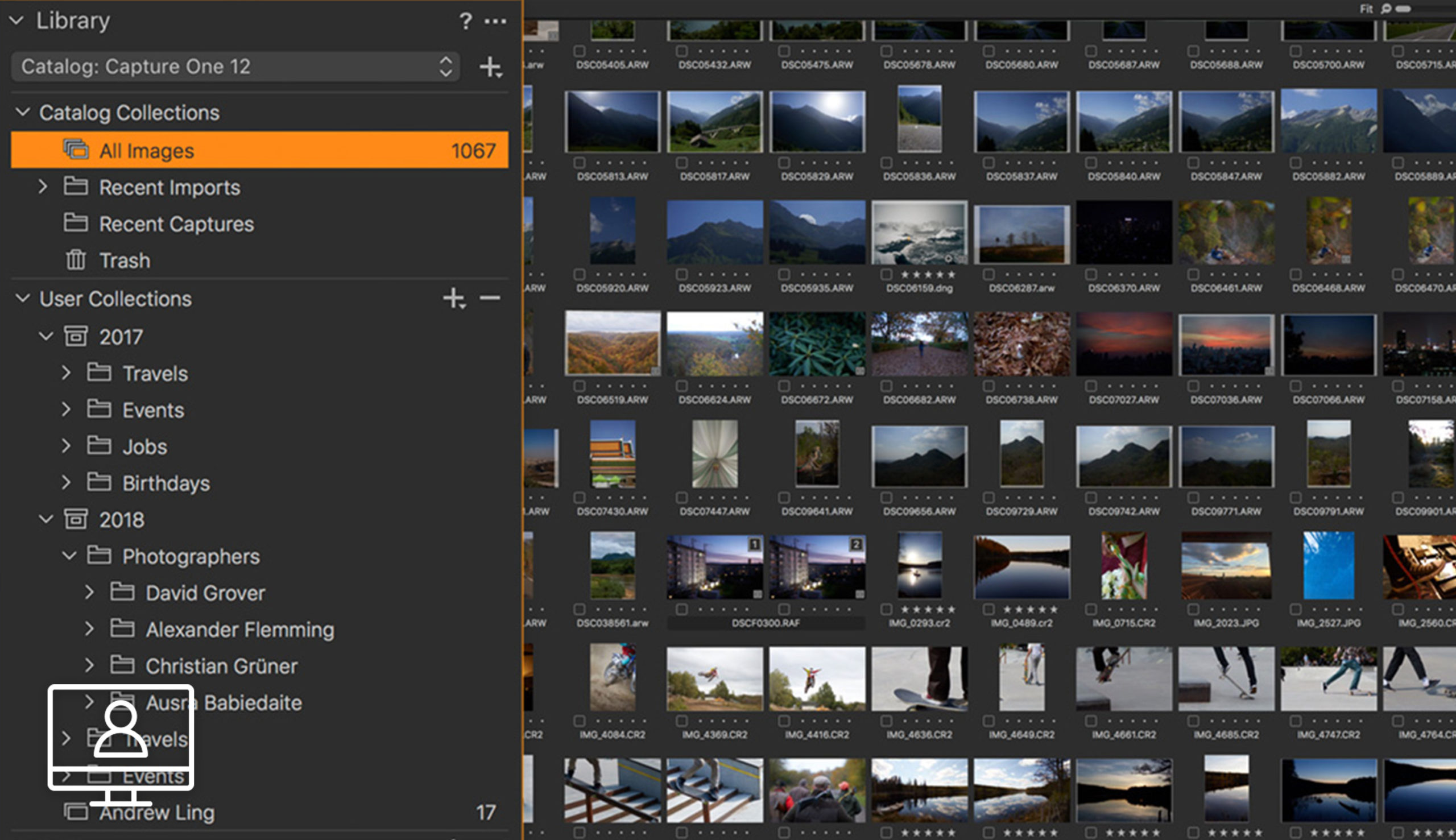Tick the color tag box of DSC05813.ARW
This screenshot has width=1456, height=840.
tap(580, 163)
